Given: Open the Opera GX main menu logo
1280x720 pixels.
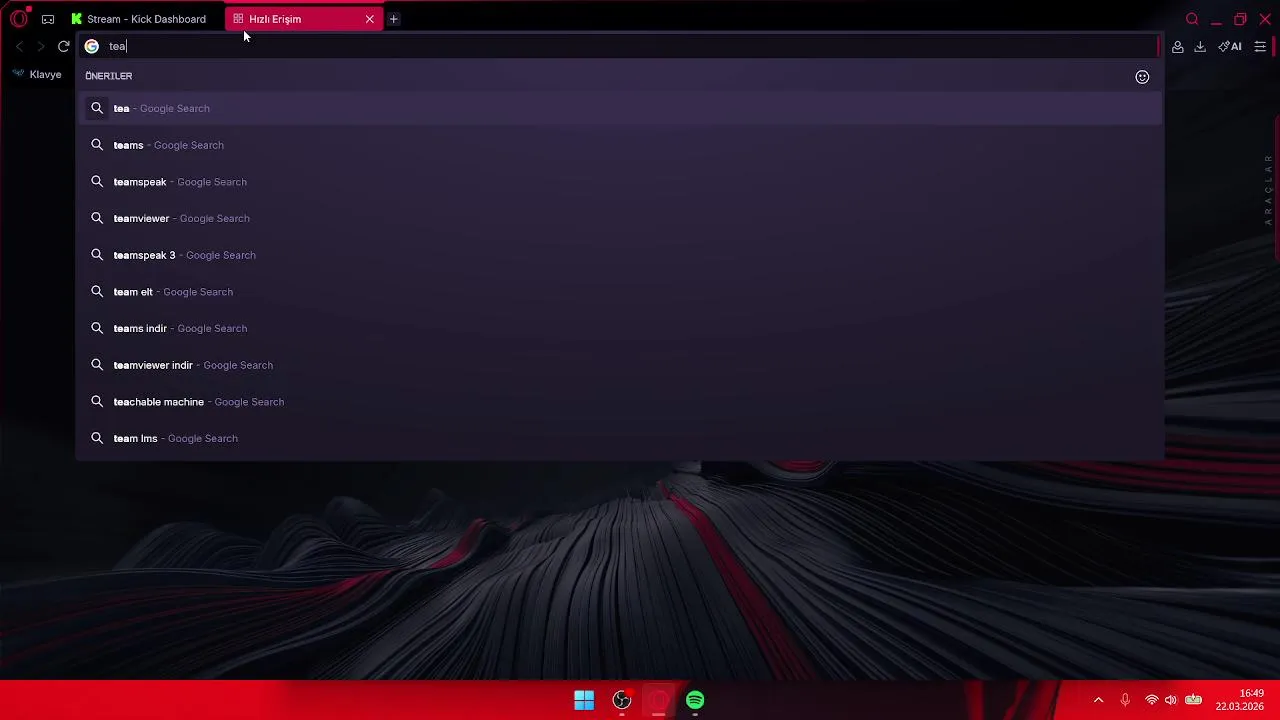Looking at the screenshot, I should 18,19.
